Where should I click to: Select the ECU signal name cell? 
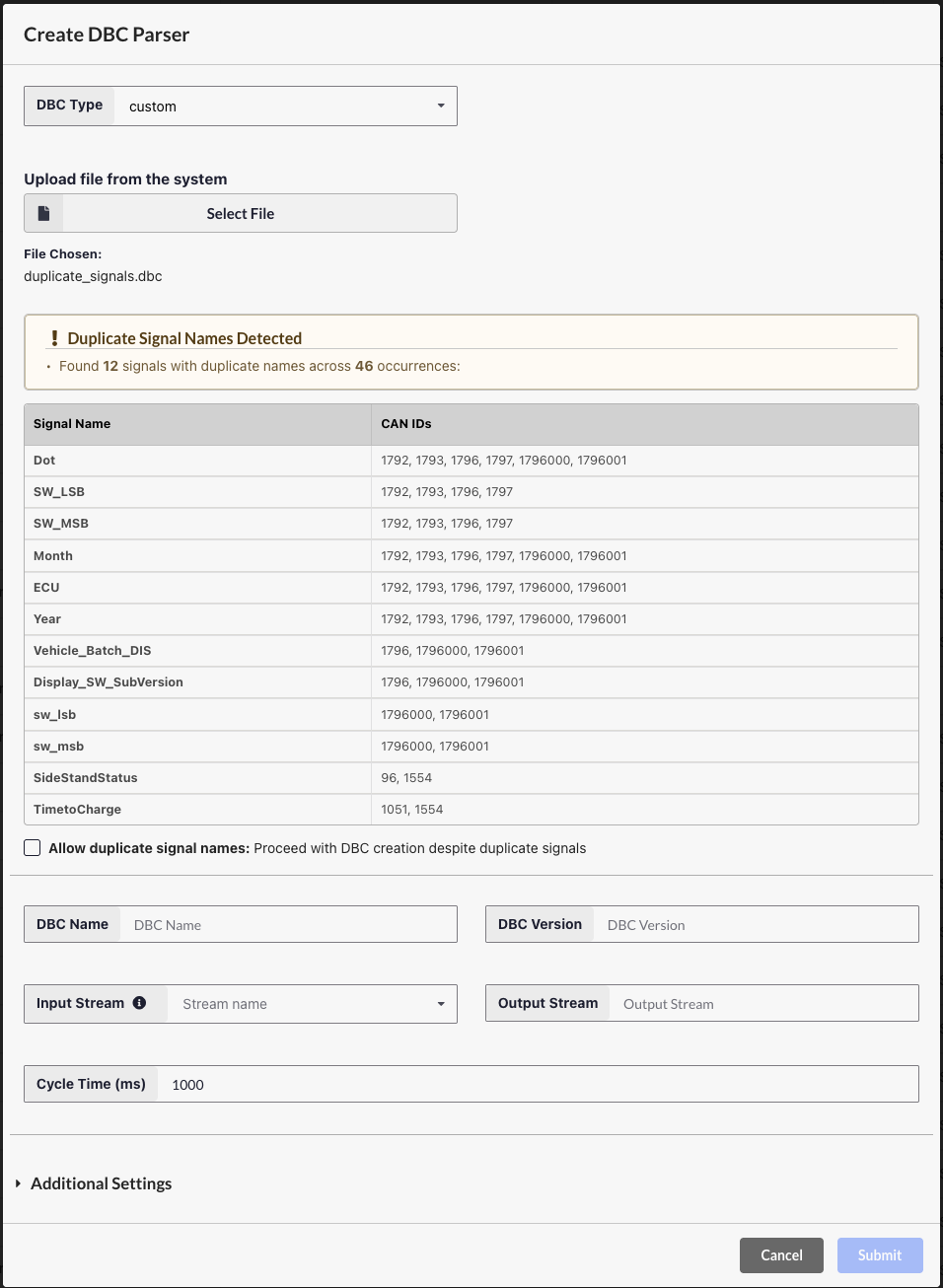pyautogui.click(x=197, y=588)
